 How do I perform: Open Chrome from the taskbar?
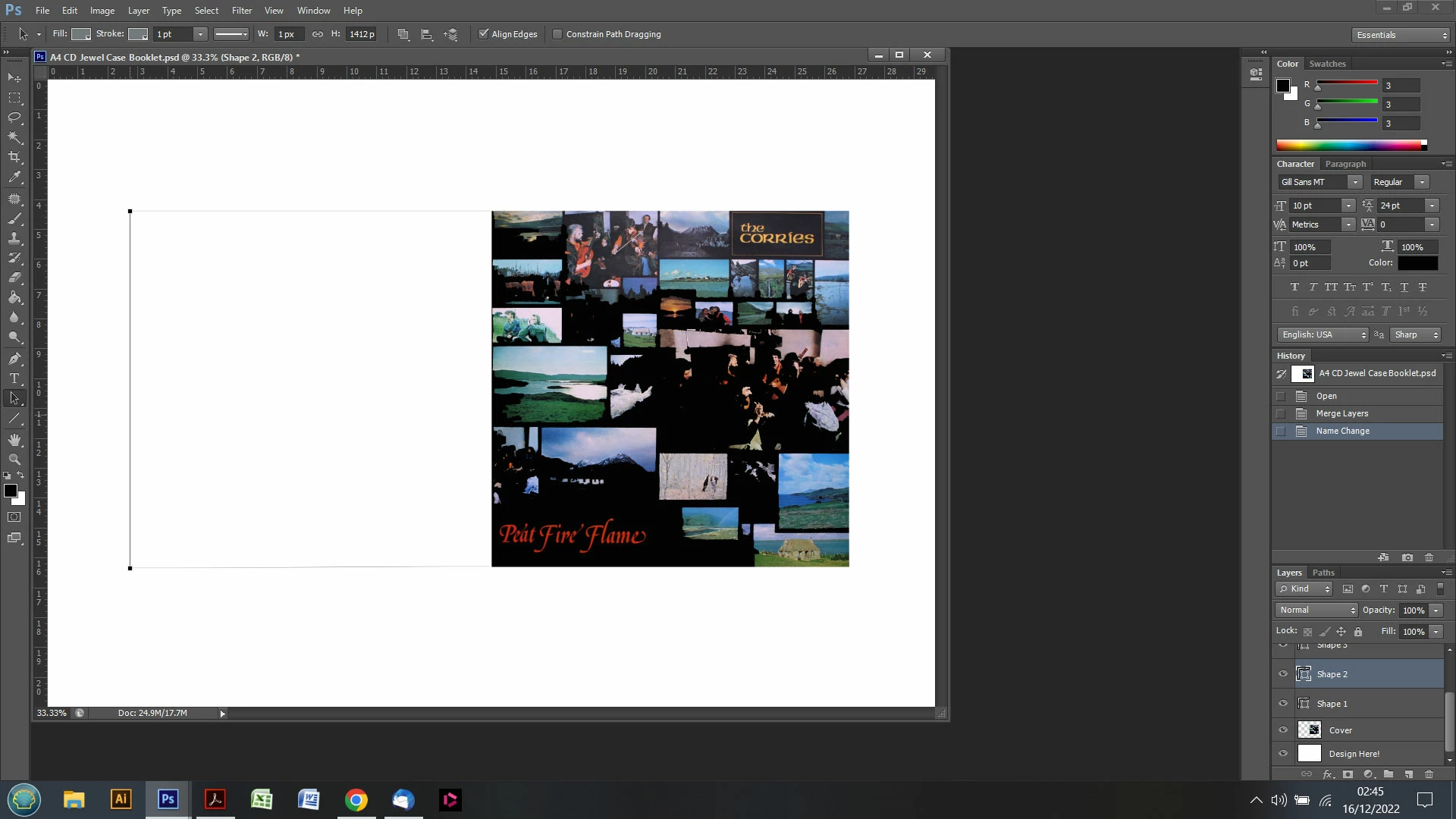click(x=356, y=800)
